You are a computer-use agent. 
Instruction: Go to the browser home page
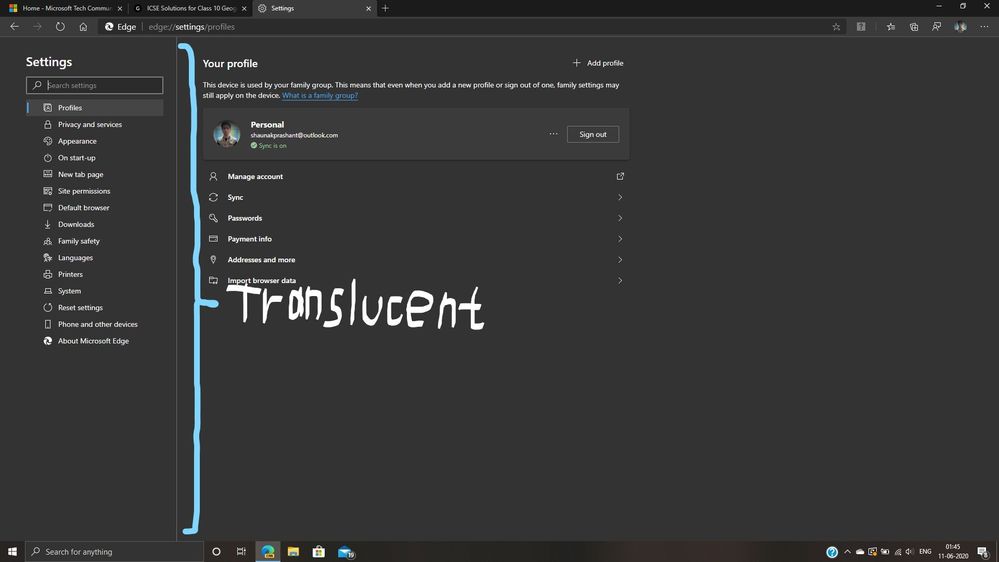83,27
